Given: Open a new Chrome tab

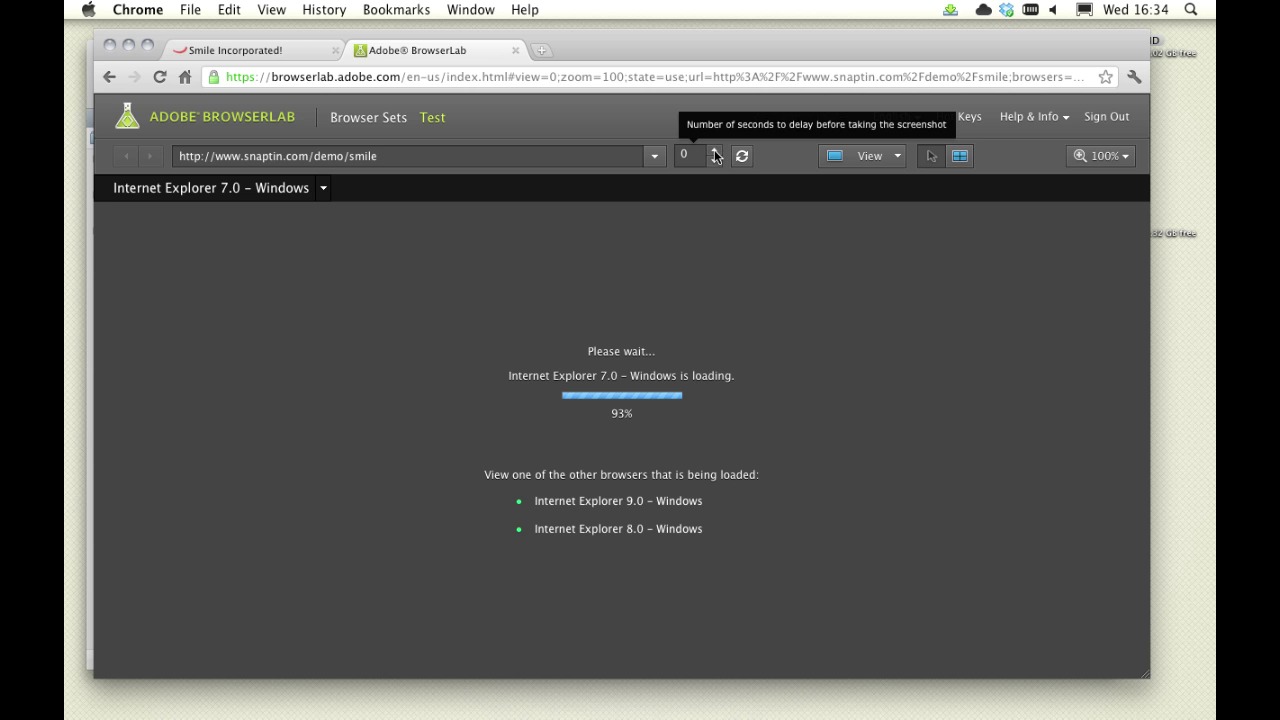Looking at the screenshot, I should 541,50.
